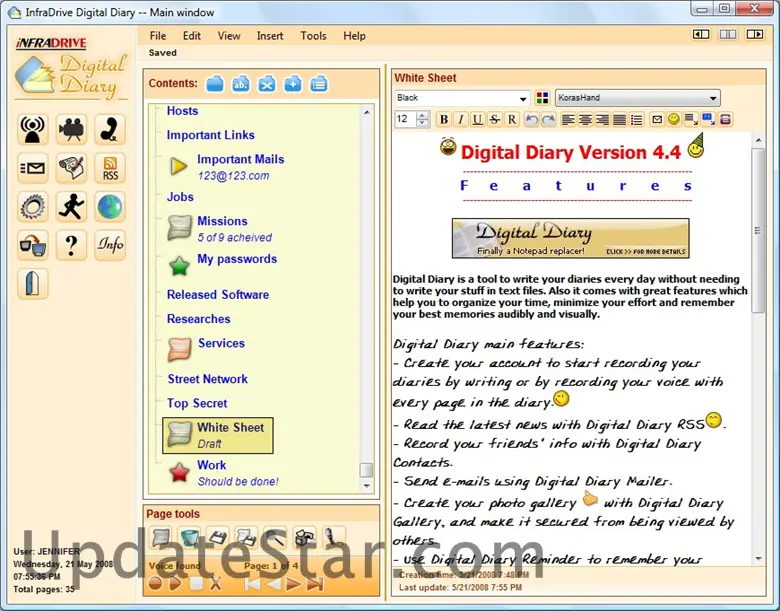780x611 pixels.
Task: Open the telephone contacts sidebar icon
Action: (x=109, y=129)
